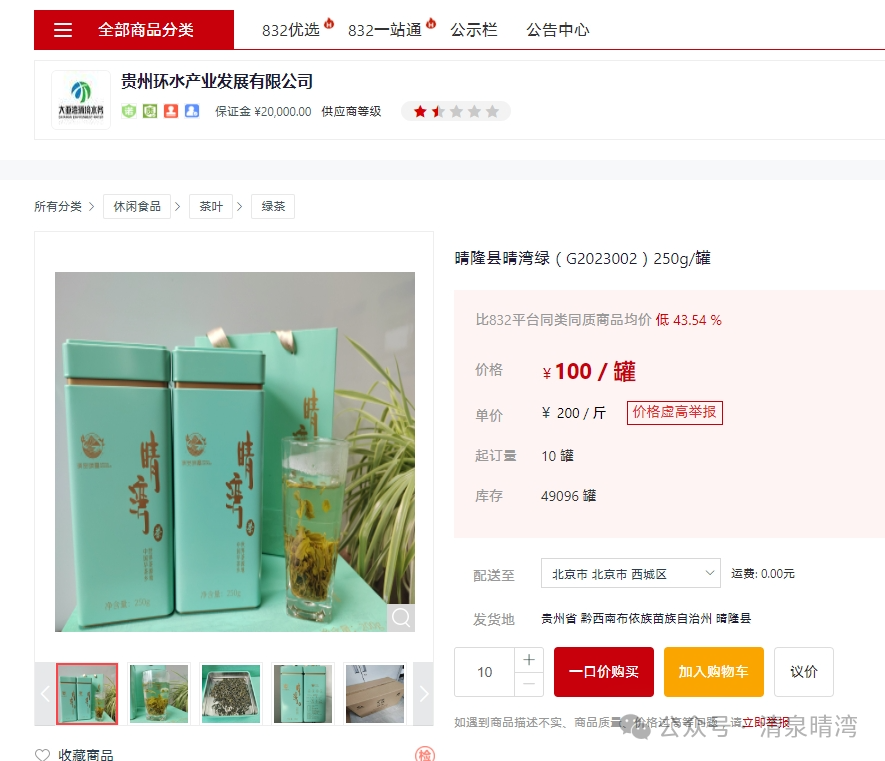Click the heart icon to favorite product
Image resolution: width=885 pixels, height=761 pixels.
(42, 755)
